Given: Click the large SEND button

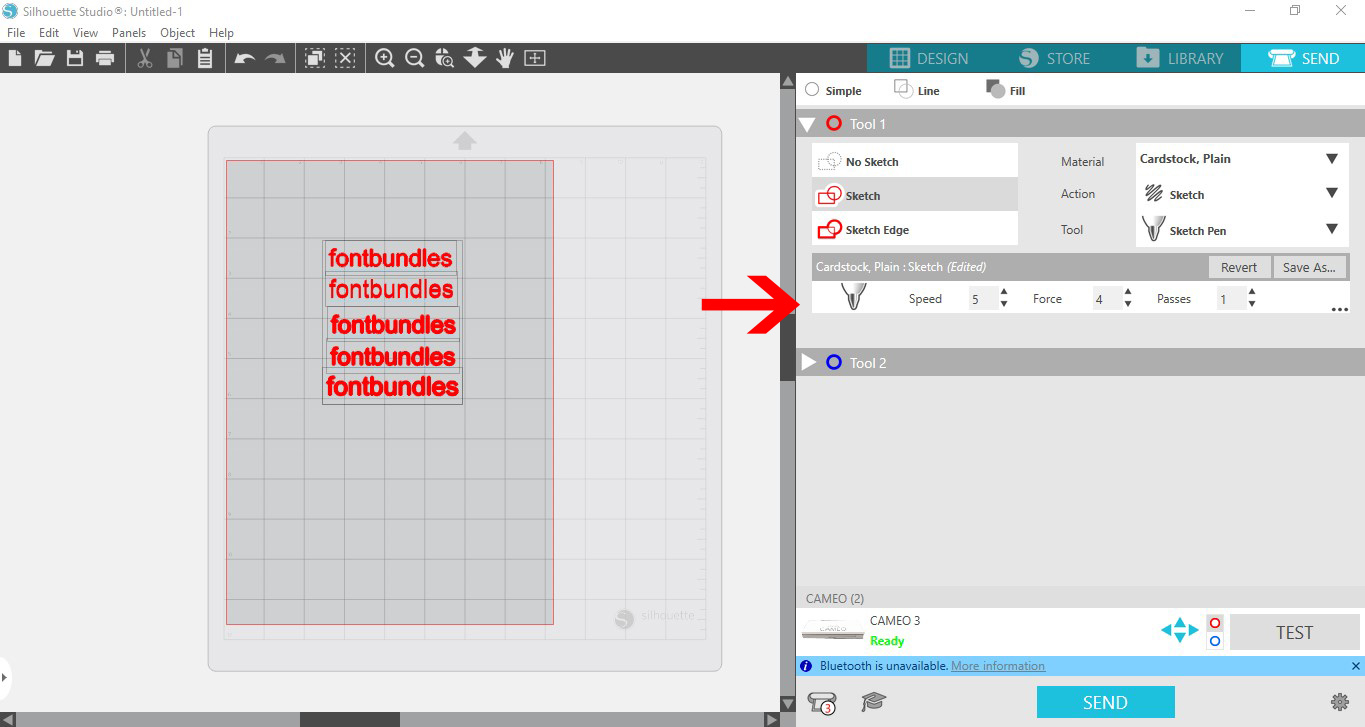Looking at the screenshot, I should click(1105, 702).
